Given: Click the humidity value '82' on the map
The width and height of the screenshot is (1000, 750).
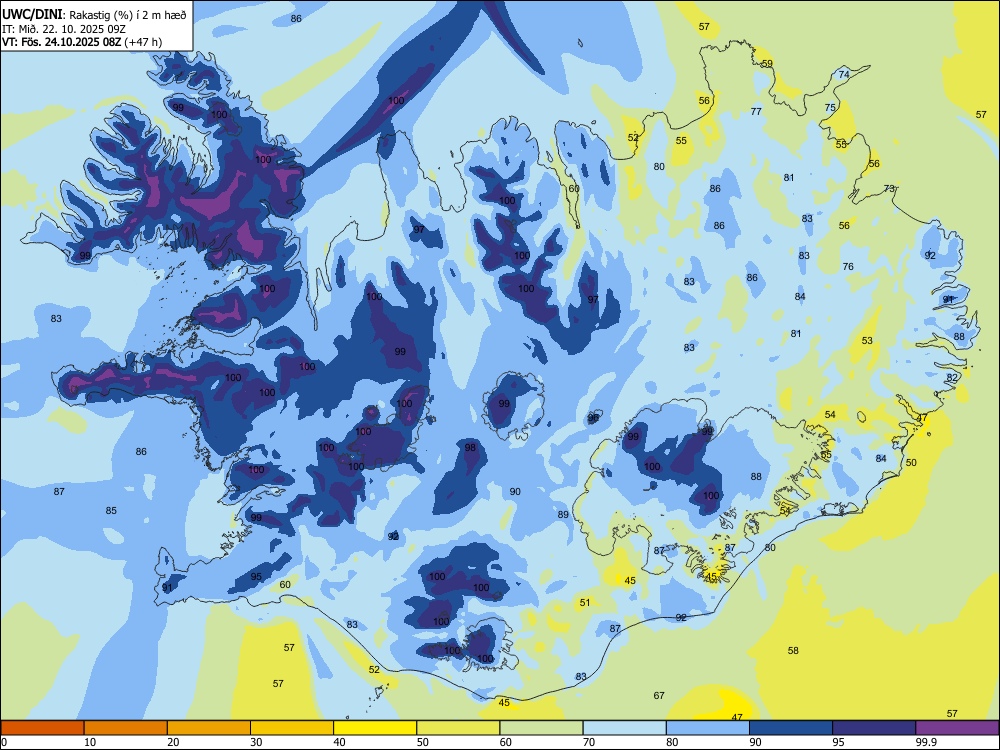Looking at the screenshot, I should 952,378.
